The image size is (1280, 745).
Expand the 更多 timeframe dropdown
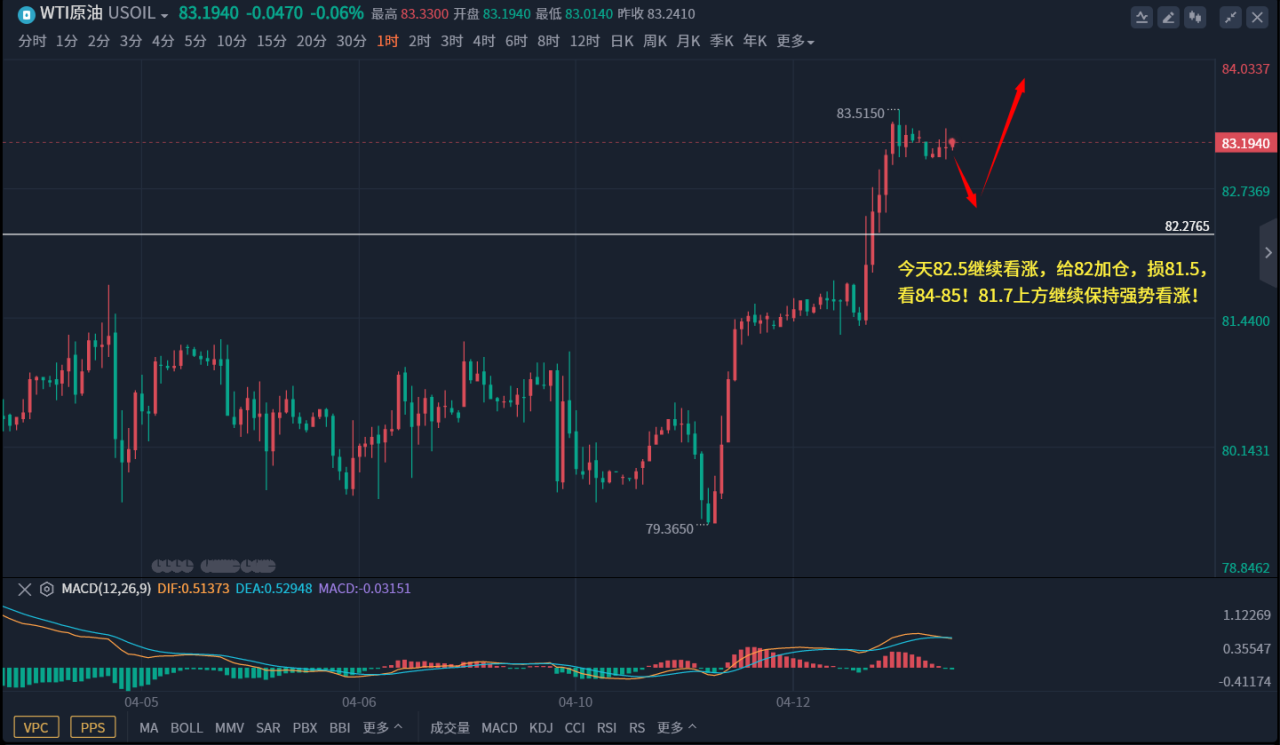tap(795, 41)
